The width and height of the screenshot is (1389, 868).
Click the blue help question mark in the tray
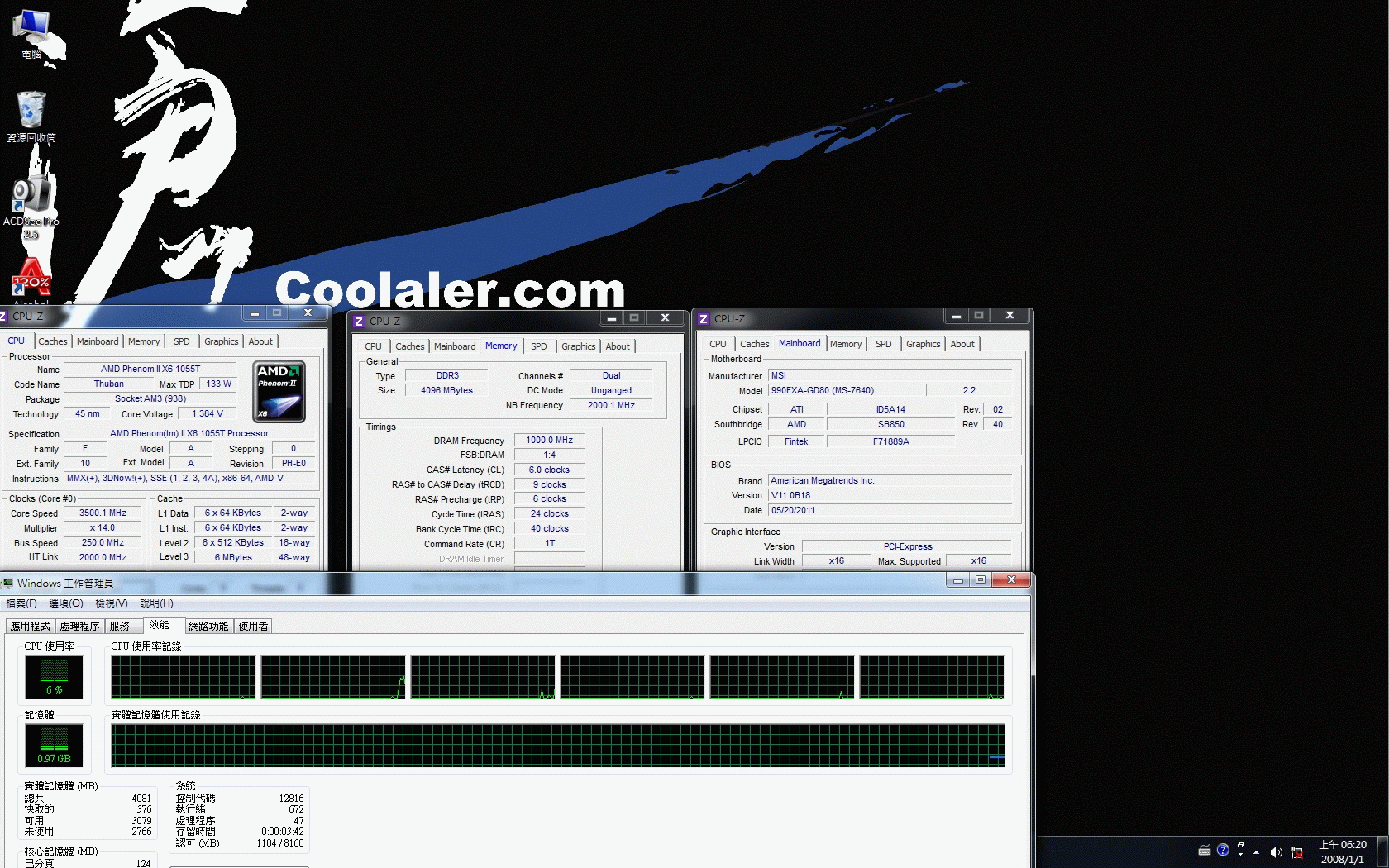(1223, 850)
